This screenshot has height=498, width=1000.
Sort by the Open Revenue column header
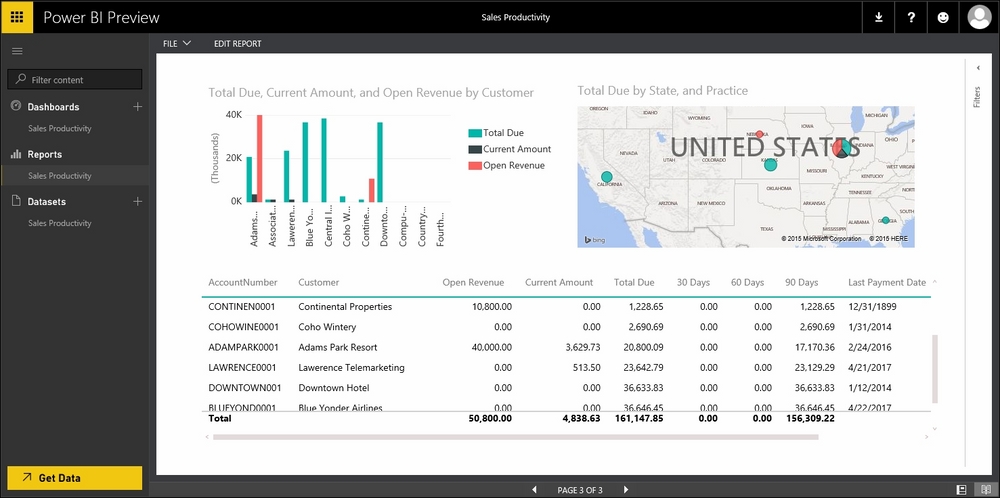pyautogui.click(x=473, y=283)
